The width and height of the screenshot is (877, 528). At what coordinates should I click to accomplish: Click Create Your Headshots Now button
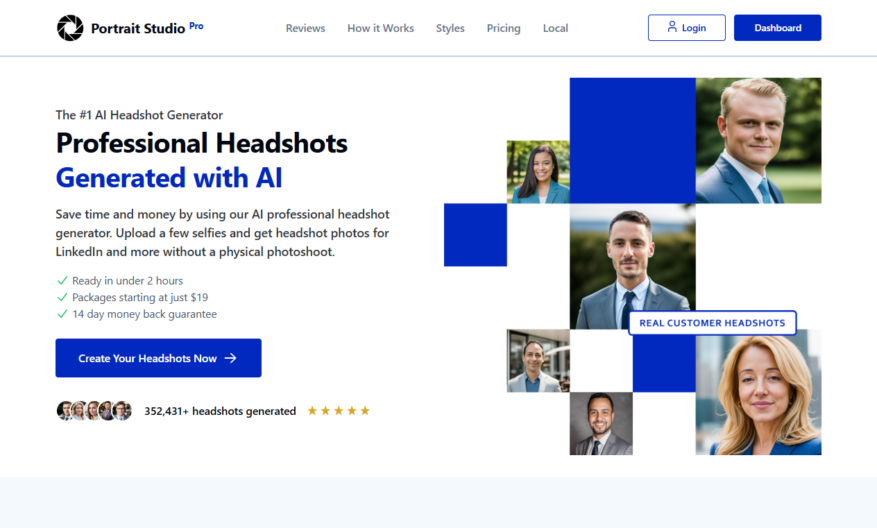pos(158,358)
